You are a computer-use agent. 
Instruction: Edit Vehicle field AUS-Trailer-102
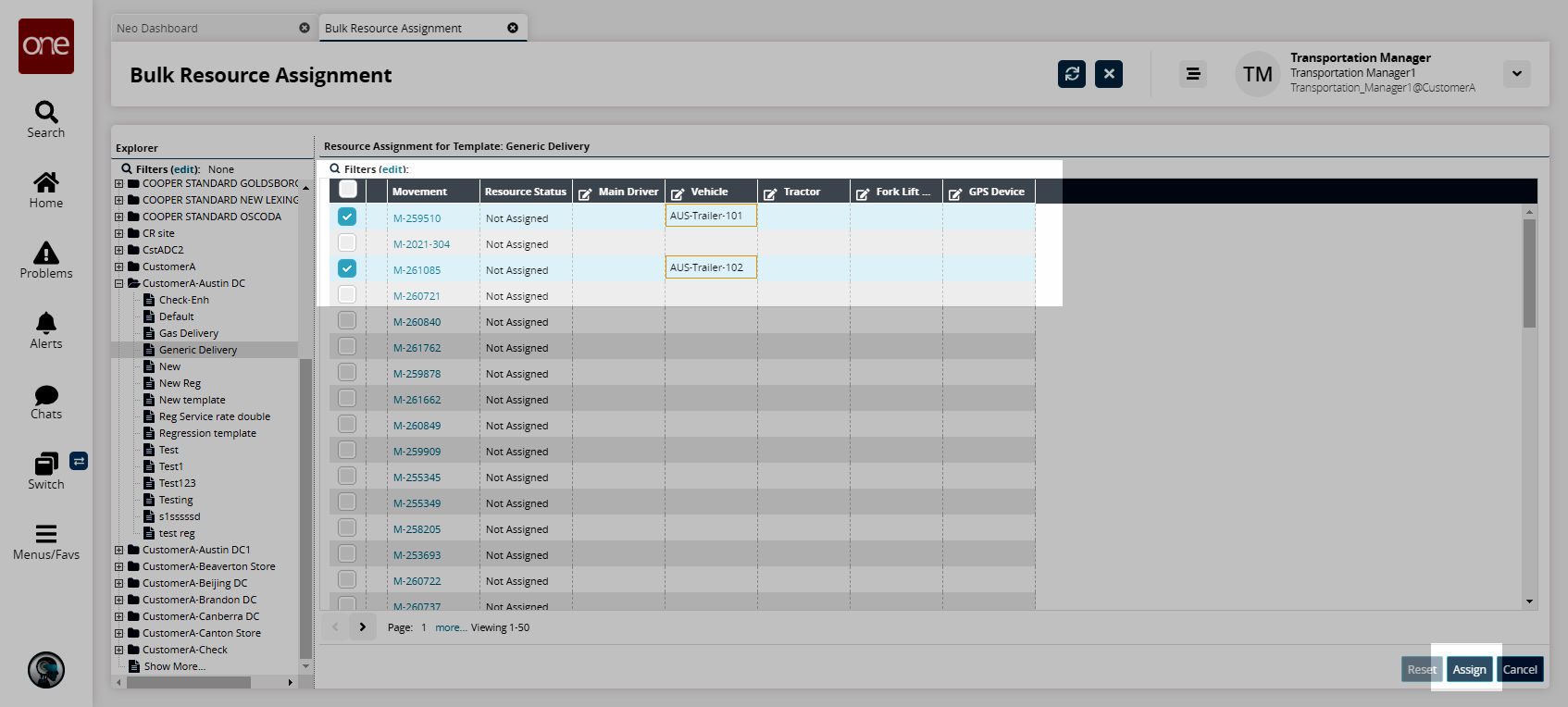[x=711, y=267]
